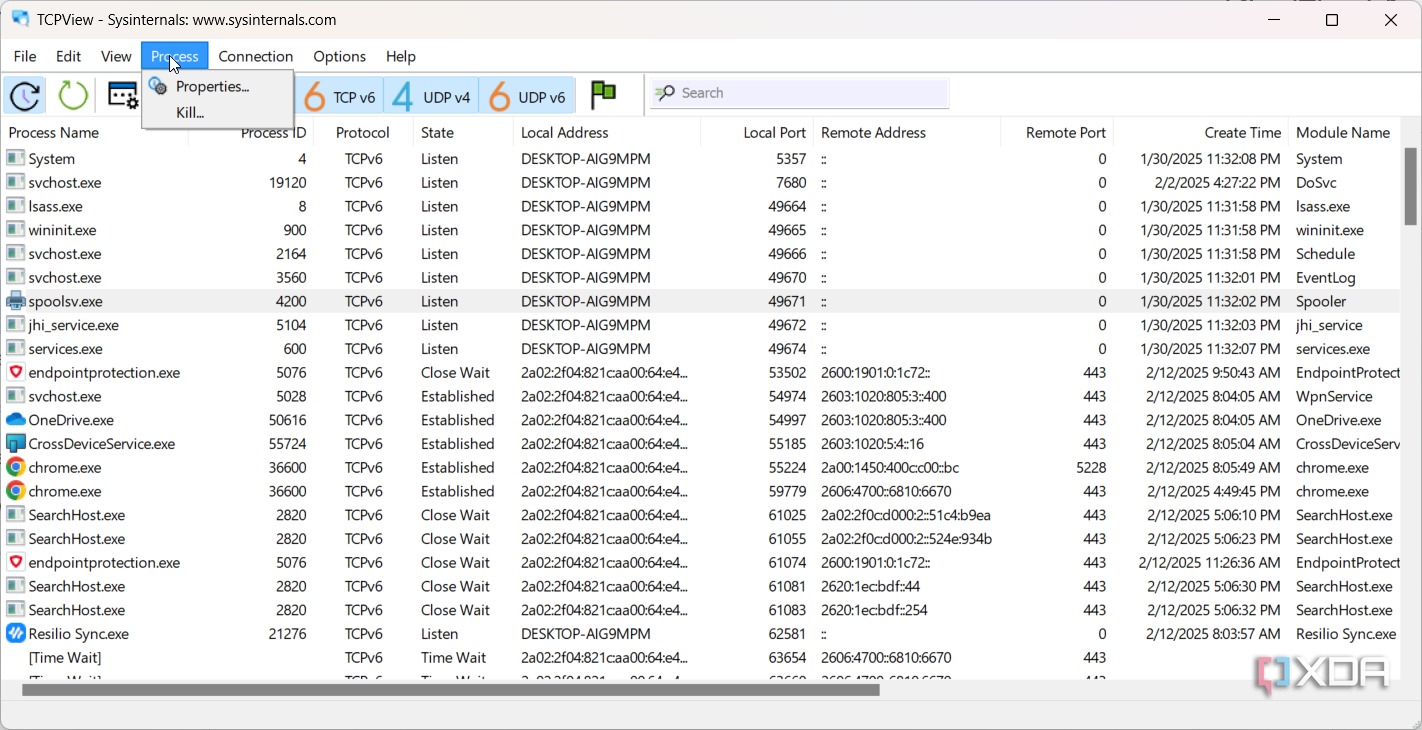Viewport: 1422px width, 730px height.
Task: Click local port 5357 cell
Action: pyautogui.click(x=790, y=158)
